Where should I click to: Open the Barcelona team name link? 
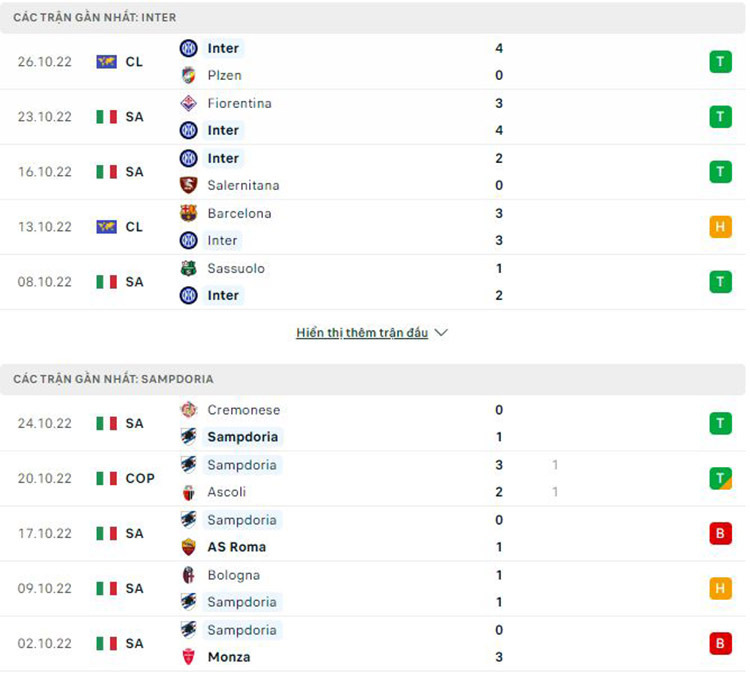[239, 213]
